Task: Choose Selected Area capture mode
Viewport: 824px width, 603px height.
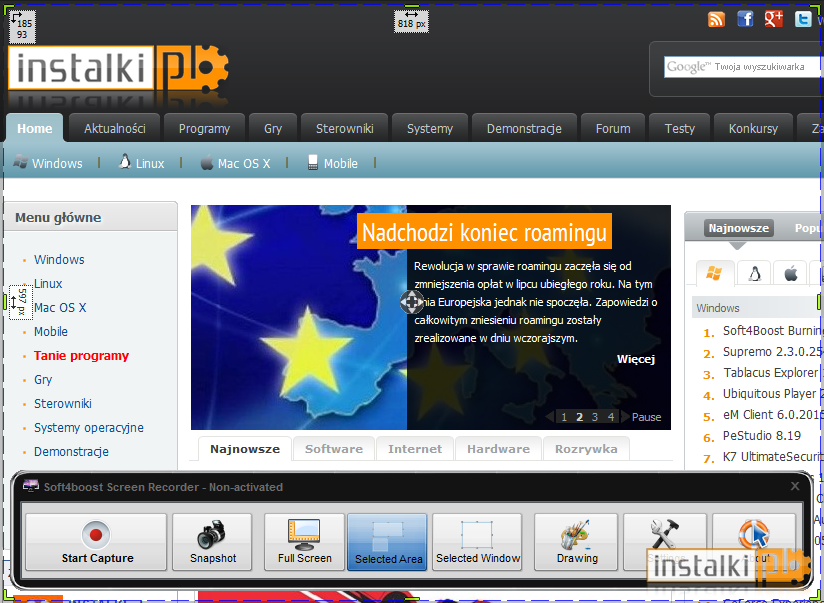Action: [387, 542]
